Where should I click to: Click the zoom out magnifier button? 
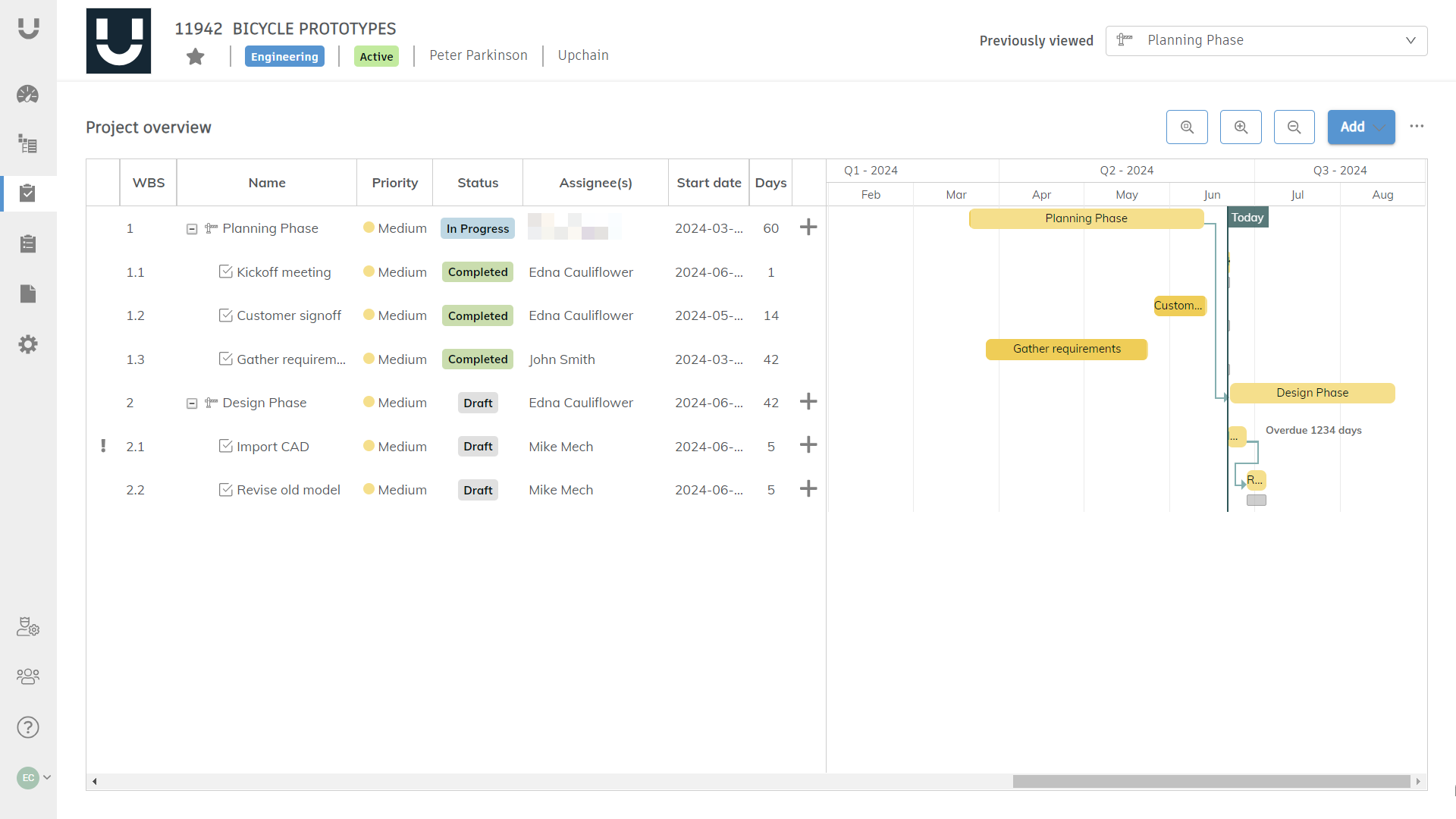[1294, 127]
